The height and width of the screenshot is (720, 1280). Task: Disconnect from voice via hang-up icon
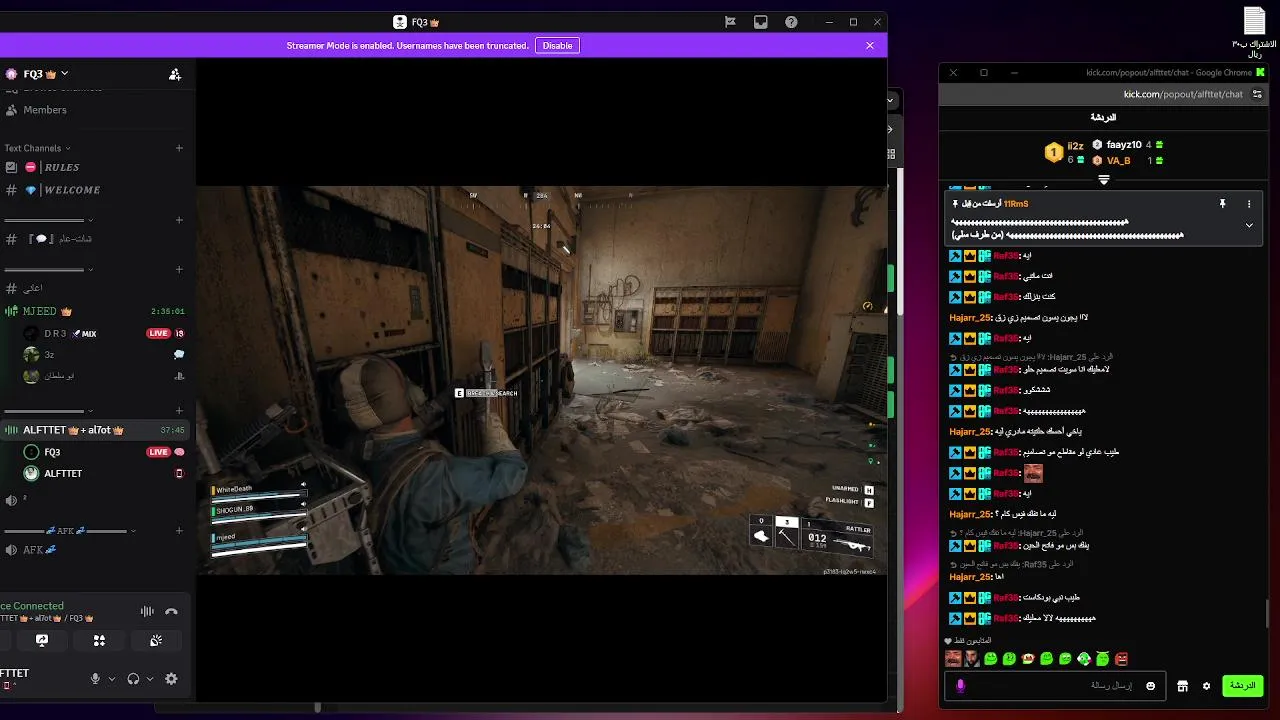pyautogui.click(x=171, y=612)
